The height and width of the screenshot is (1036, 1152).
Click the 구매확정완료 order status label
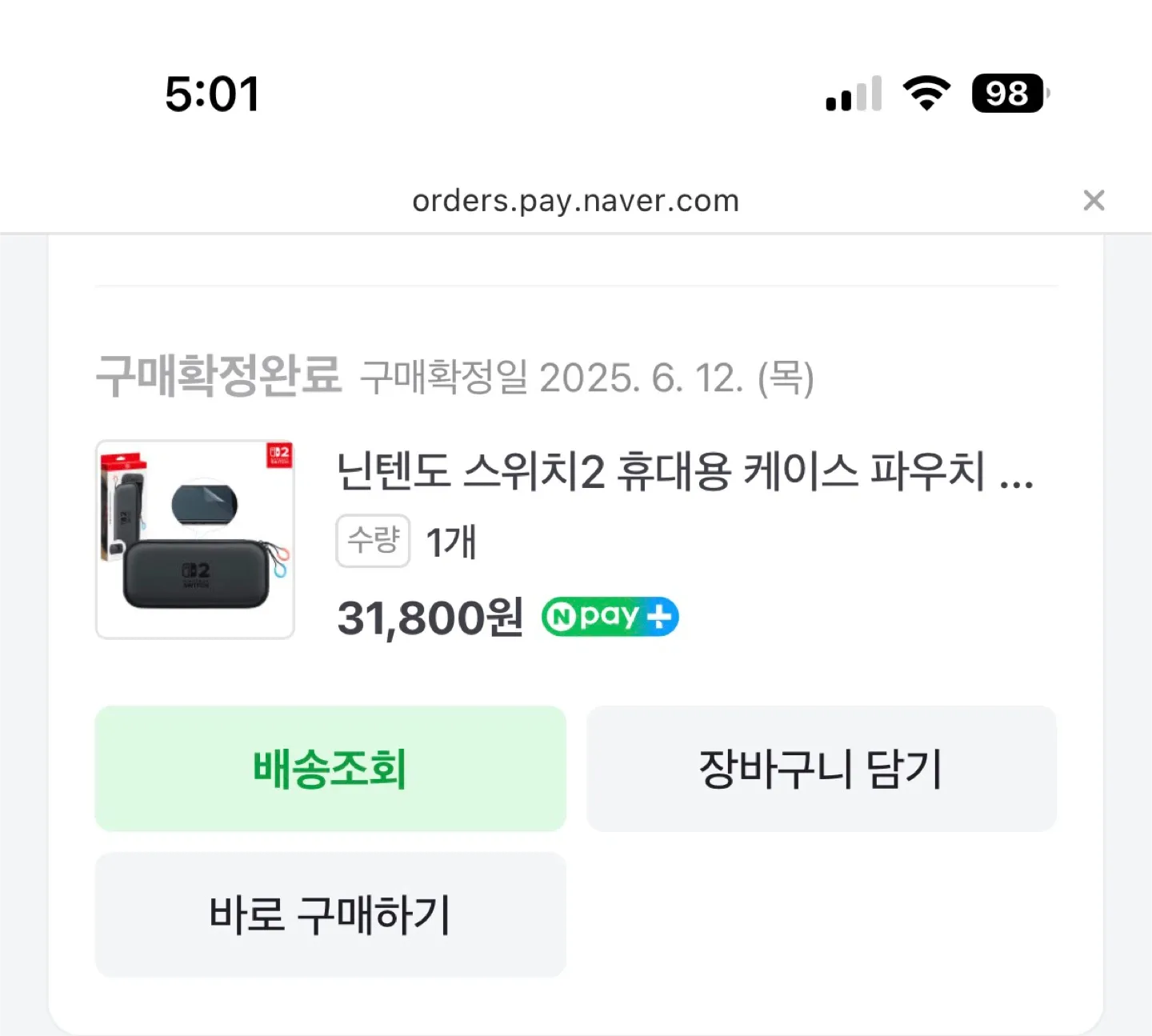pyautogui.click(x=218, y=376)
